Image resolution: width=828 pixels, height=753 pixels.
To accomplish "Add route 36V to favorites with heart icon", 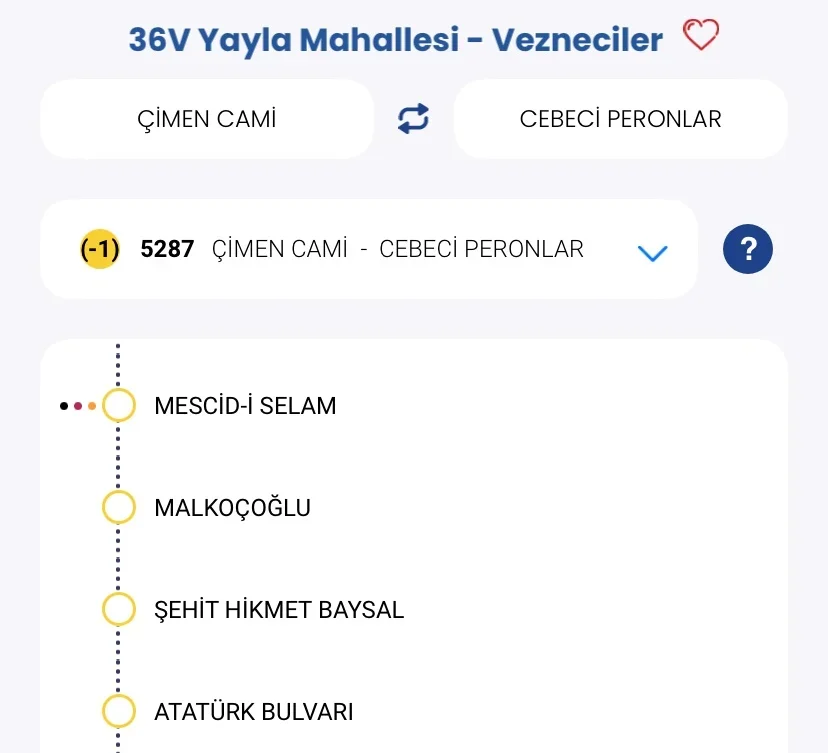I will (x=701, y=37).
